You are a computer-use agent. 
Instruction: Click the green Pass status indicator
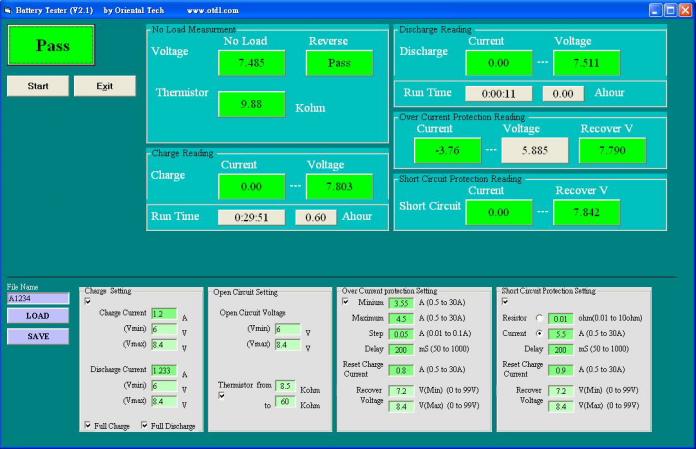(51, 45)
